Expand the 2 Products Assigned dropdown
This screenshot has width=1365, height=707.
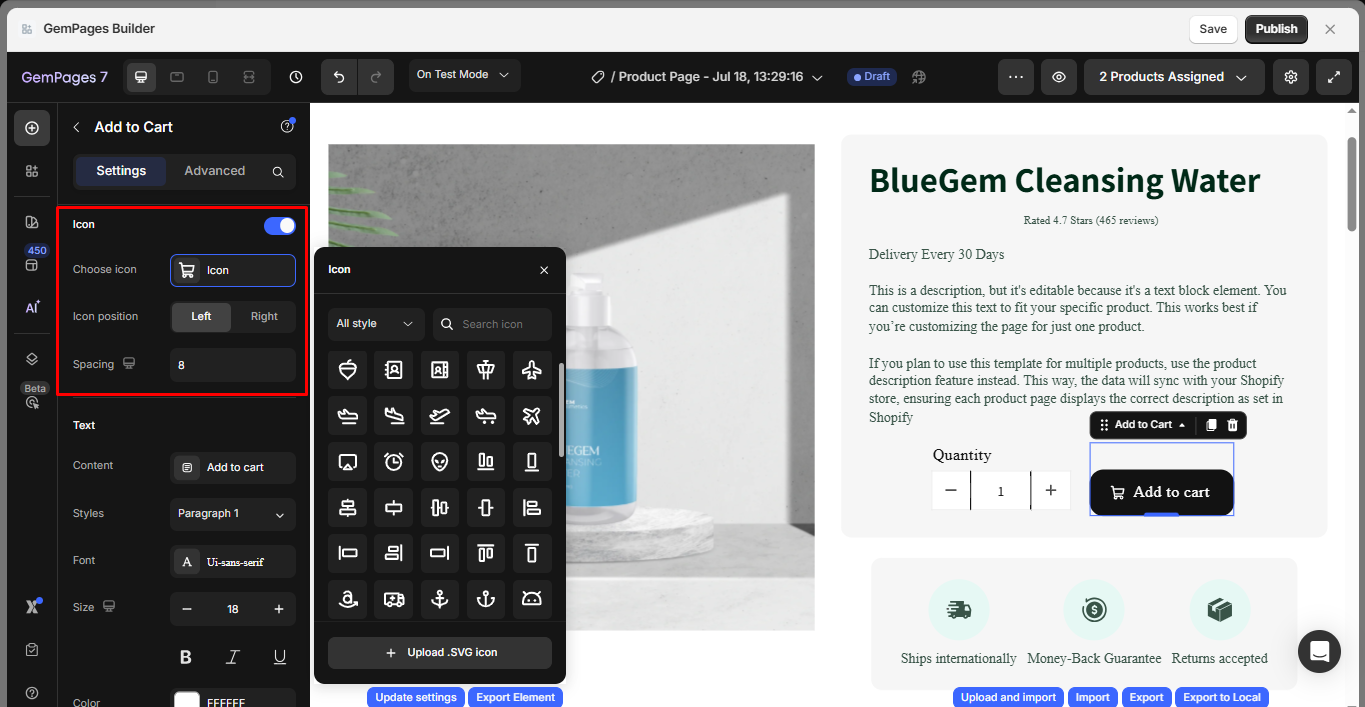[1174, 77]
